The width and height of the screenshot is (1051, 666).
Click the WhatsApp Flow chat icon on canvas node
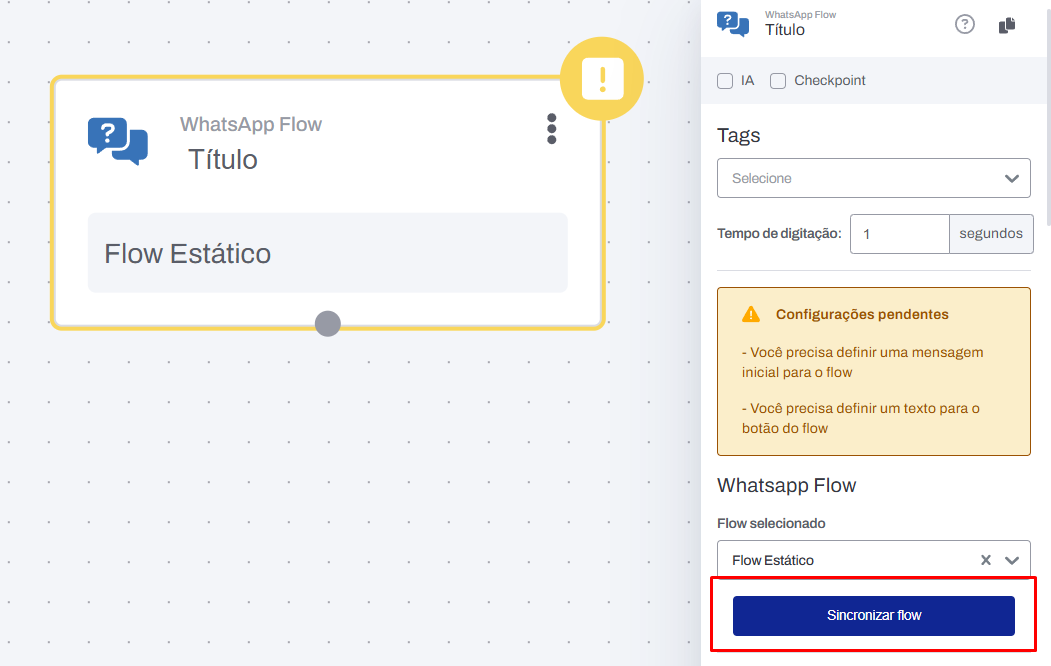pos(118,141)
